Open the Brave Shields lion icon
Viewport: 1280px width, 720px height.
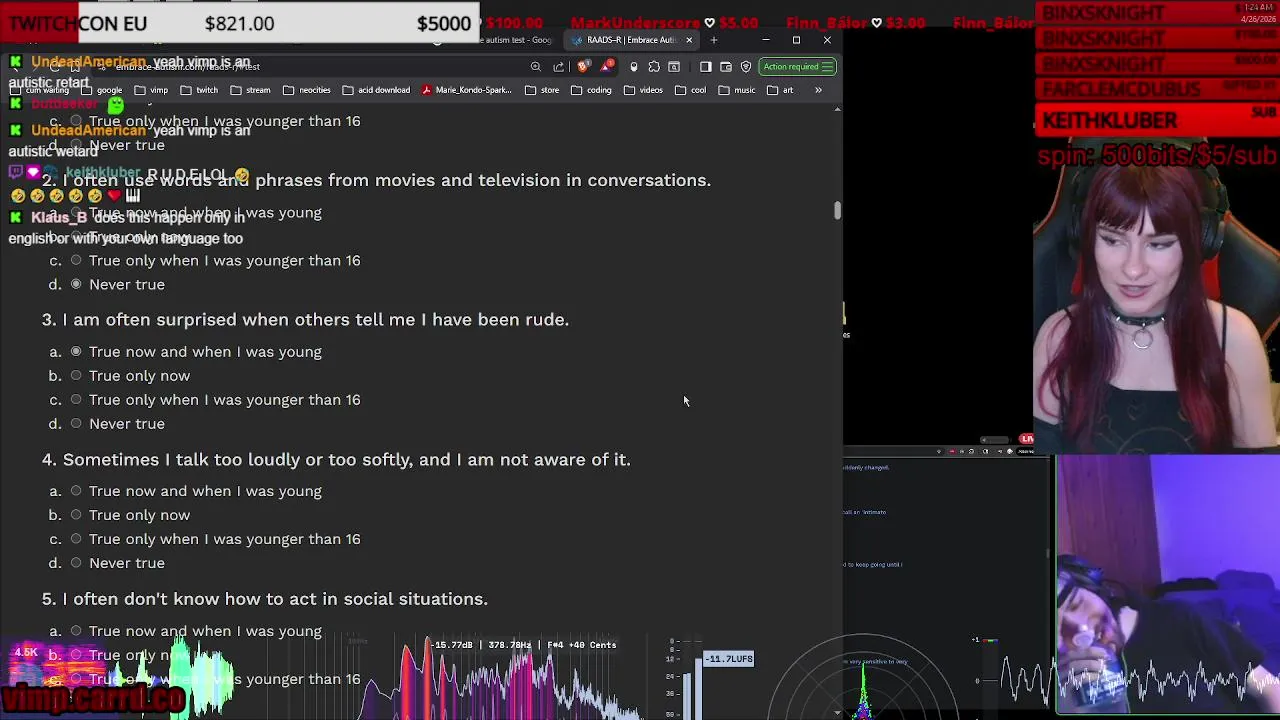(x=583, y=67)
